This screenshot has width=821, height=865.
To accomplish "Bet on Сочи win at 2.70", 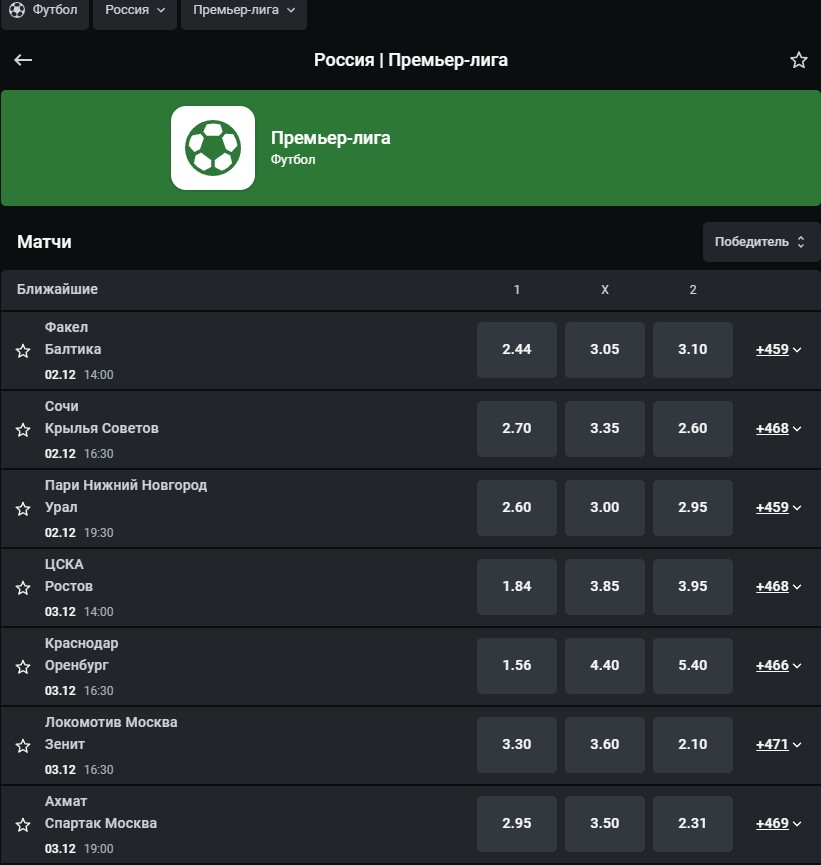I will pos(516,429).
